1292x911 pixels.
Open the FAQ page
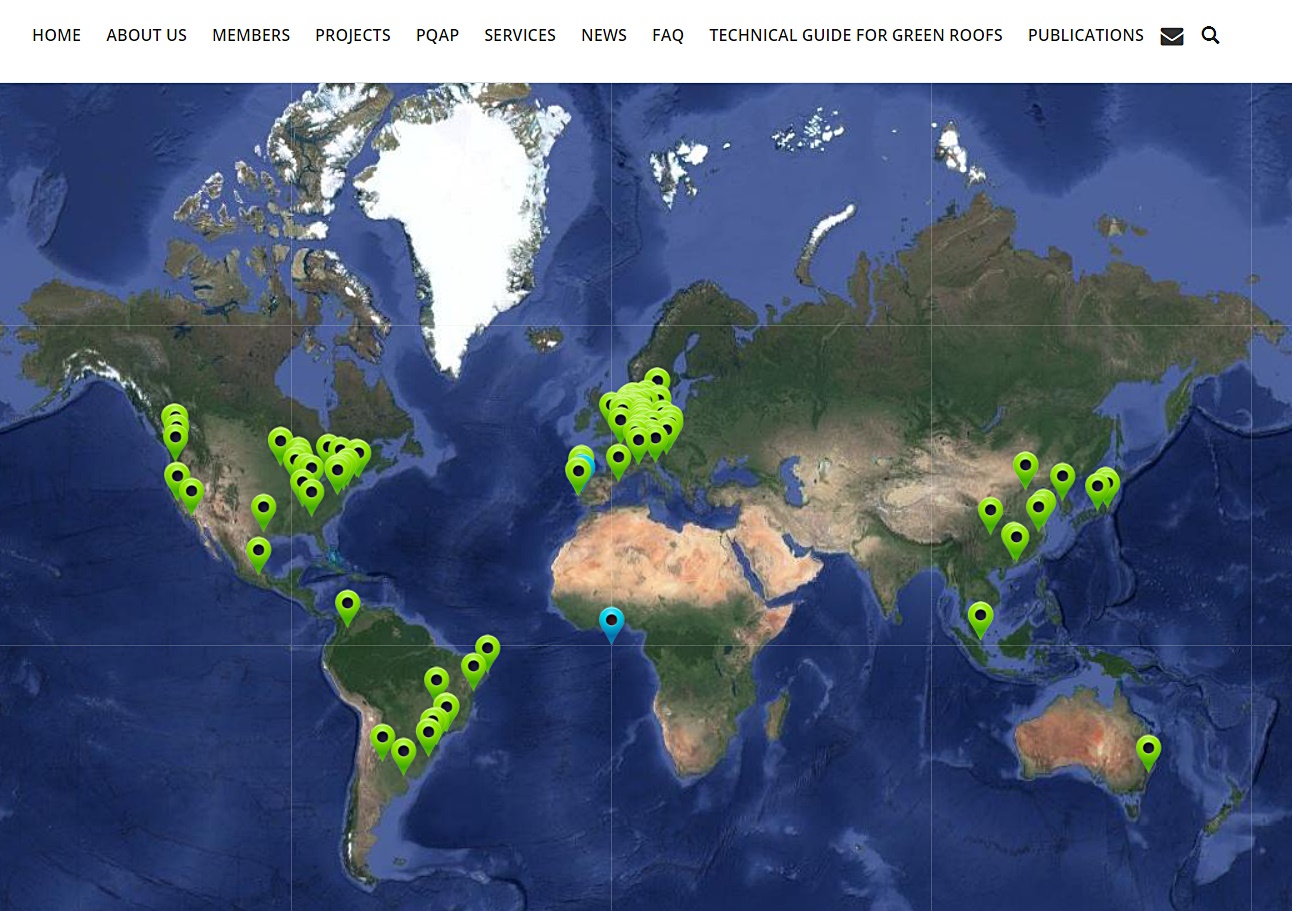(668, 35)
